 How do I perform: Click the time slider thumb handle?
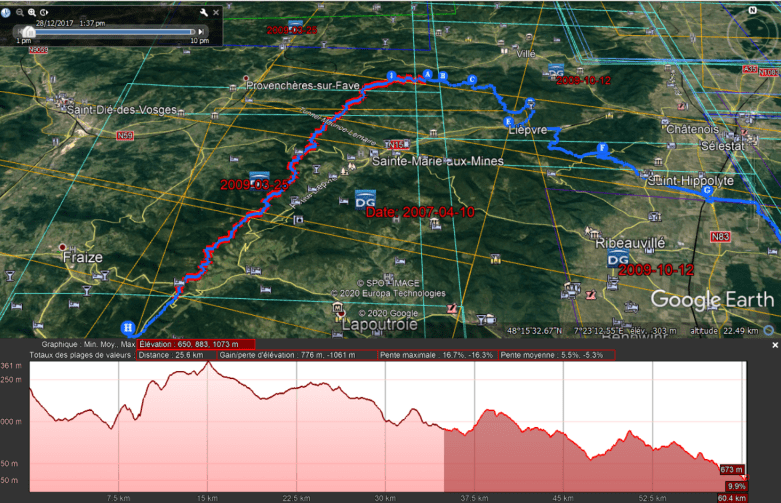(28, 32)
